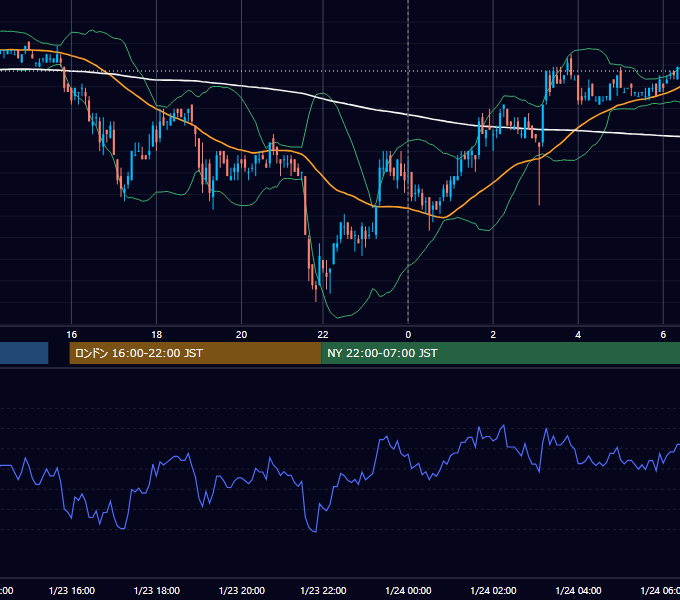Click the blue session bar left of ロンドン
This screenshot has width=680, height=600.
click(24, 353)
